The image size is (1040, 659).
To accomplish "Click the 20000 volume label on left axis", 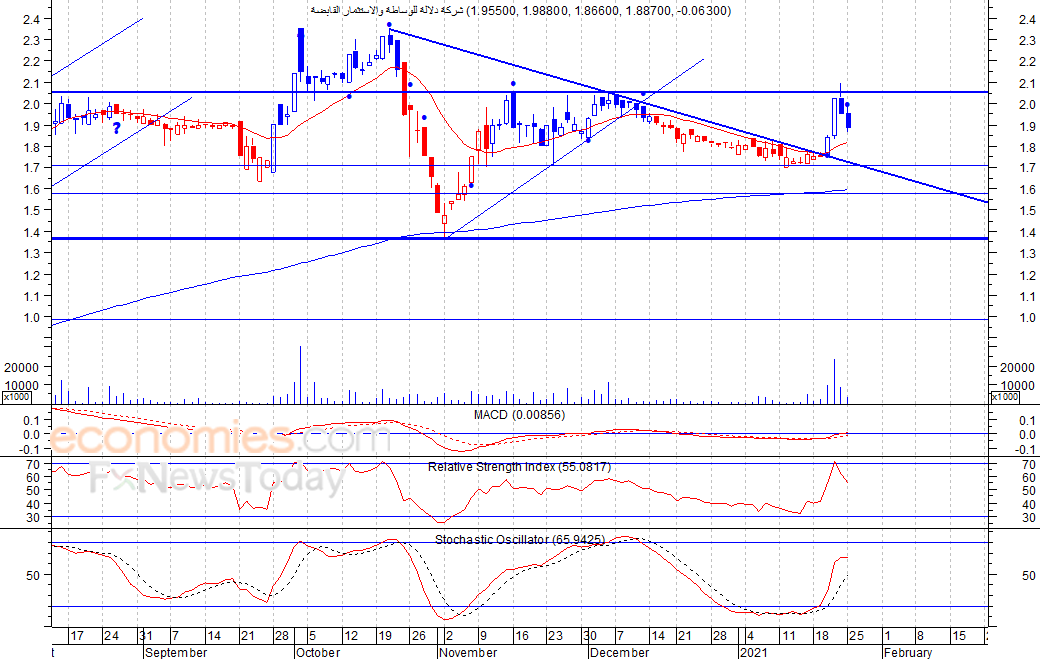I will click(21, 367).
